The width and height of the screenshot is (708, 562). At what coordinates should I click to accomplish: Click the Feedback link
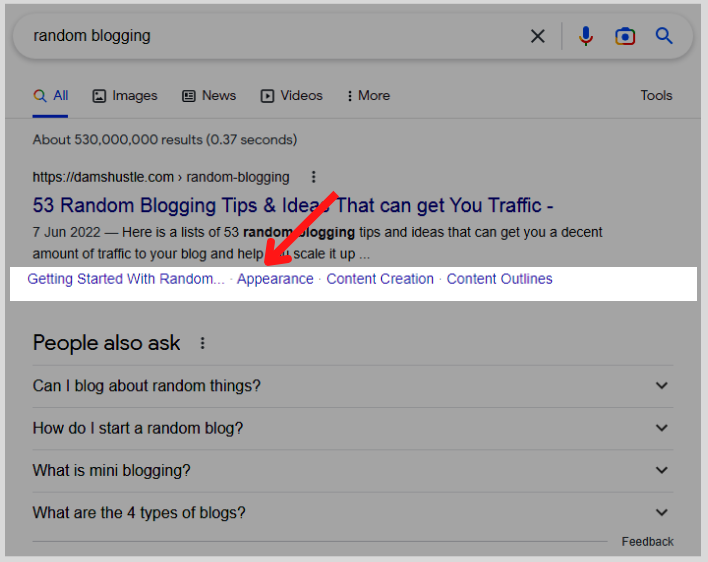[x=647, y=542]
